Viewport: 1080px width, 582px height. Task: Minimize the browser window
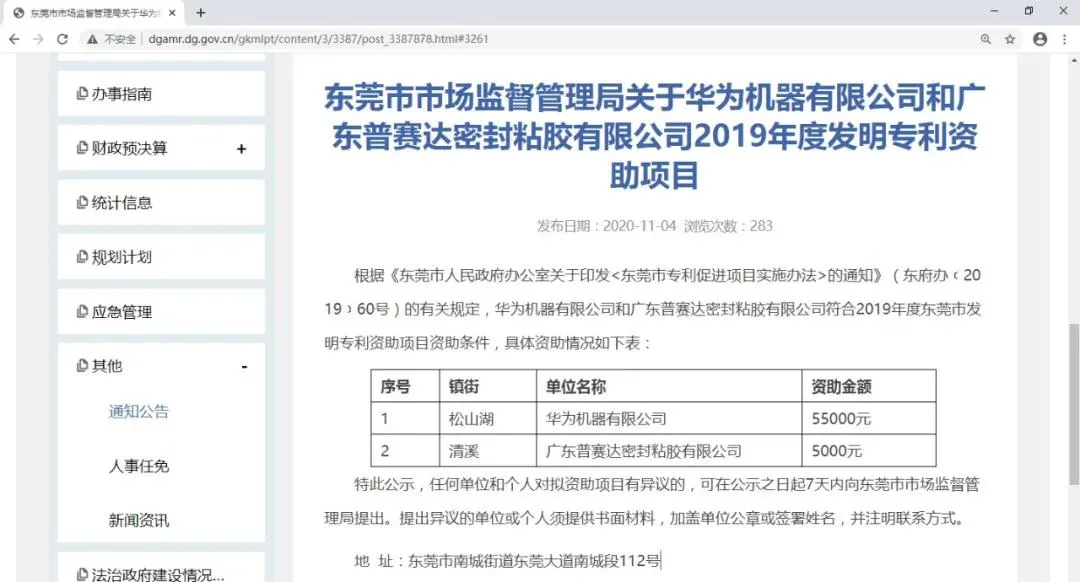pyautogui.click(x=994, y=11)
